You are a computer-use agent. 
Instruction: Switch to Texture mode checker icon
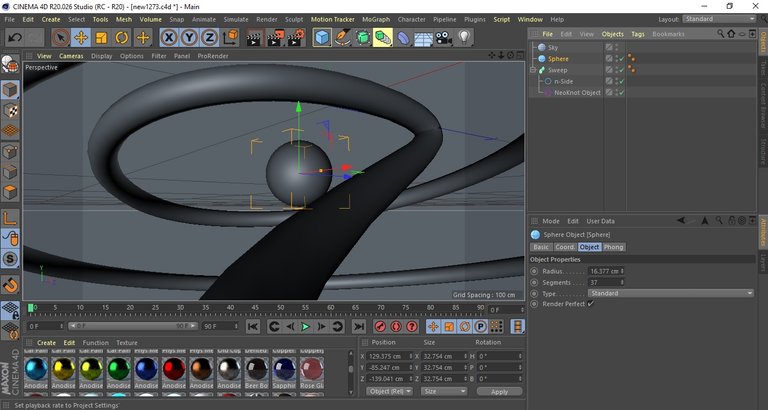point(10,111)
